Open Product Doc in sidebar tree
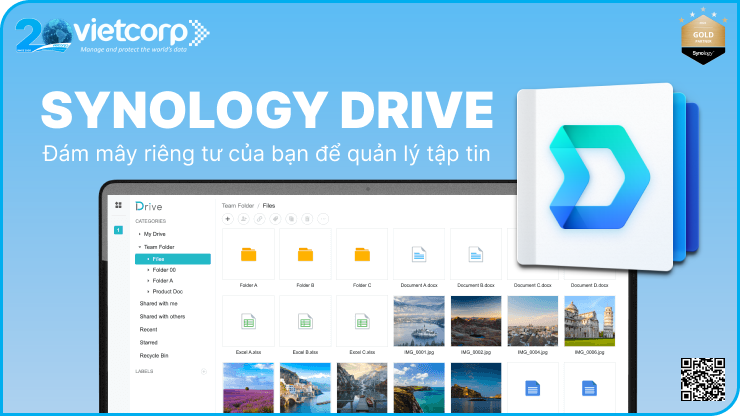The image size is (740, 416). pyautogui.click(x=168, y=292)
